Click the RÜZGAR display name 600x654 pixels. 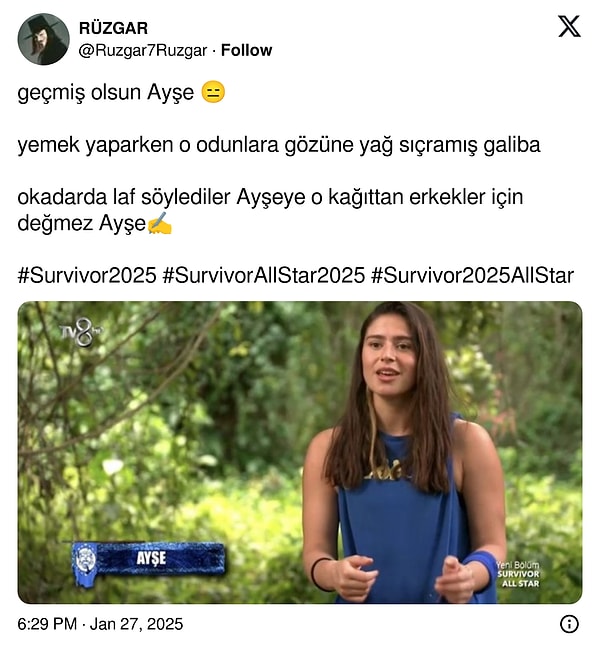113,28
